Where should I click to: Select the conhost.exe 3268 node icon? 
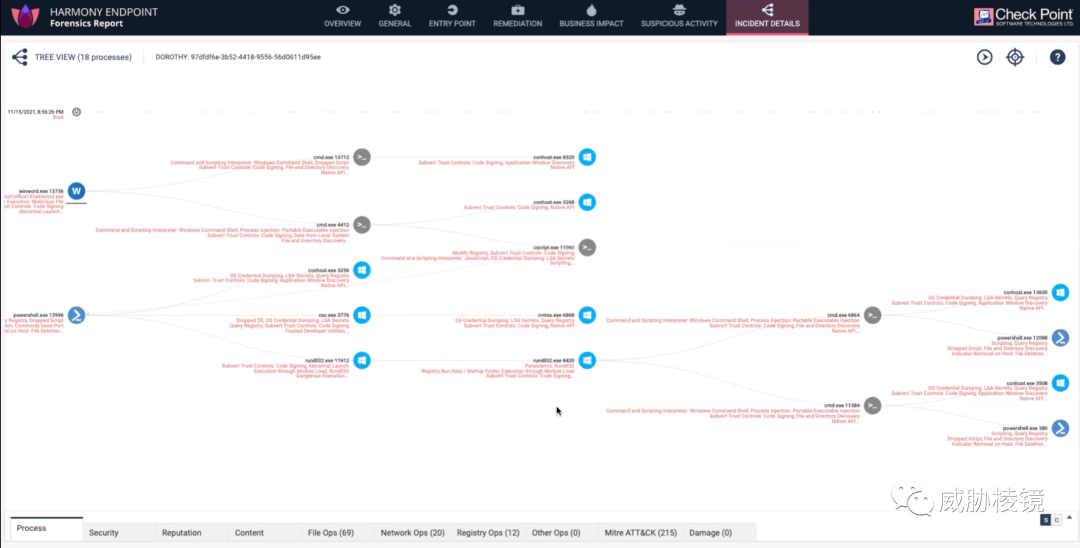(587, 202)
